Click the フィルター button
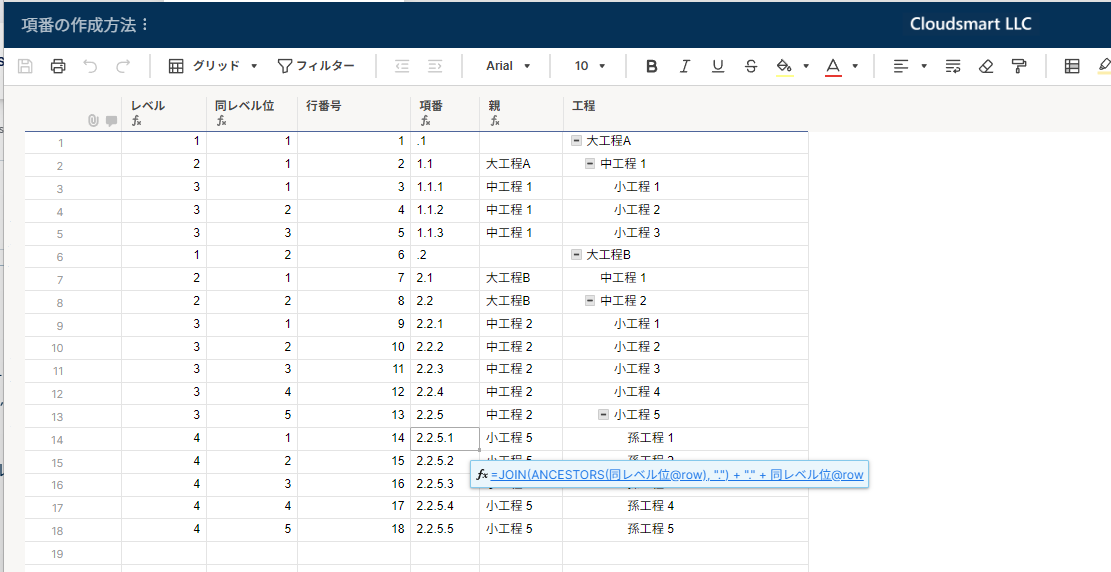 (316, 66)
